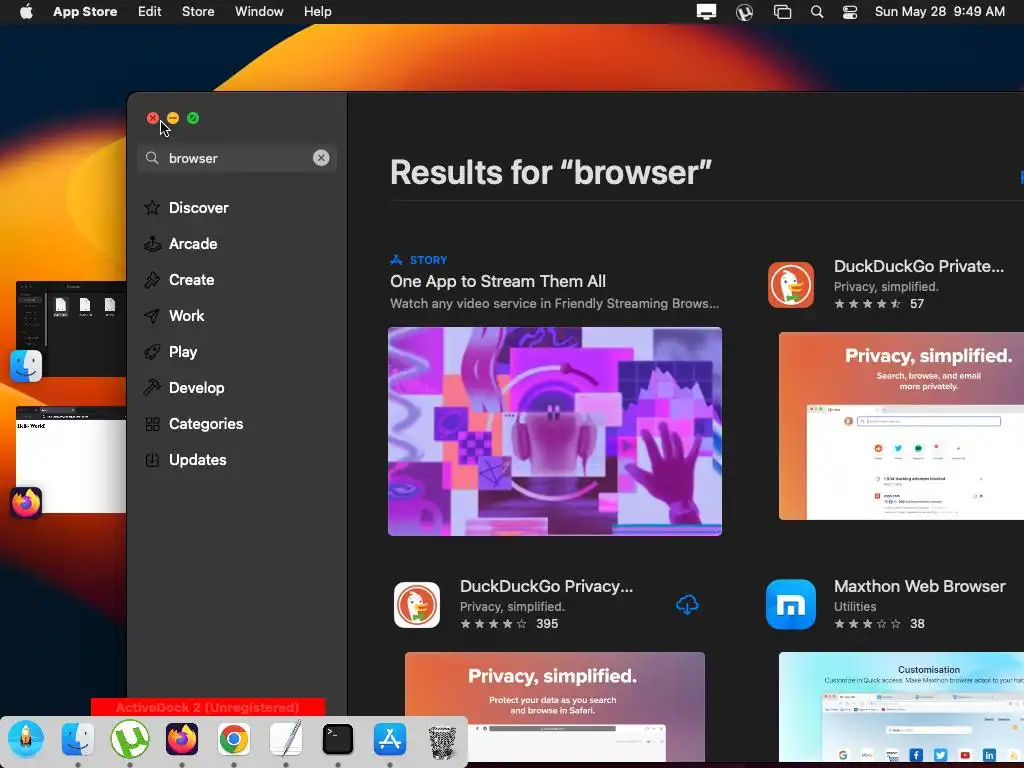The height and width of the screenshot is (768, 1024).
Task: Open Control Center in menu bar
Action: 850,12
